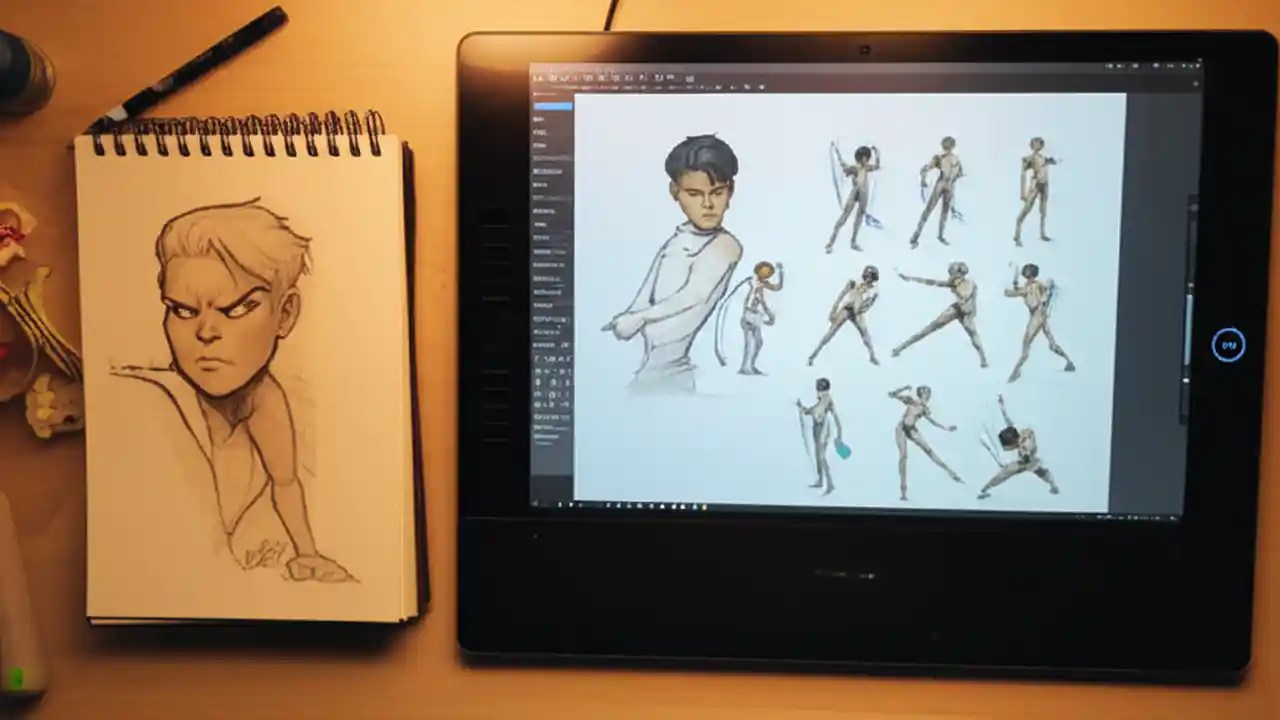Open the dropdown below the highlighted sidebar item

tap(552, 118)
